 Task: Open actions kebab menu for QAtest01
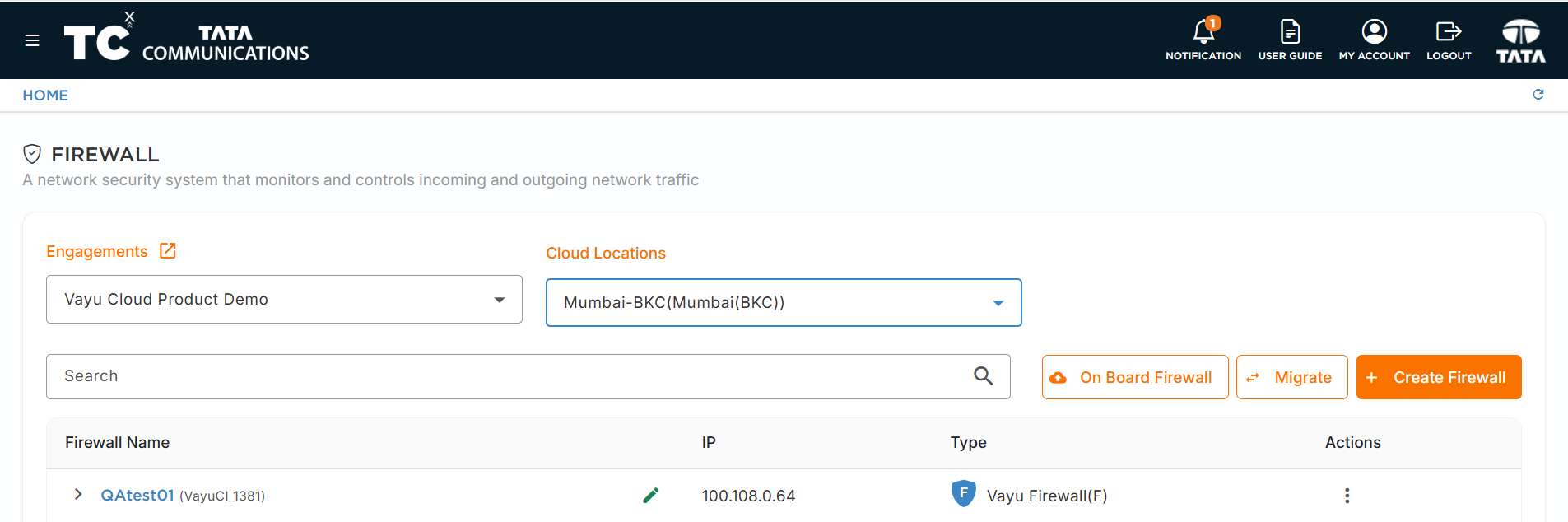coord(1347,496)
